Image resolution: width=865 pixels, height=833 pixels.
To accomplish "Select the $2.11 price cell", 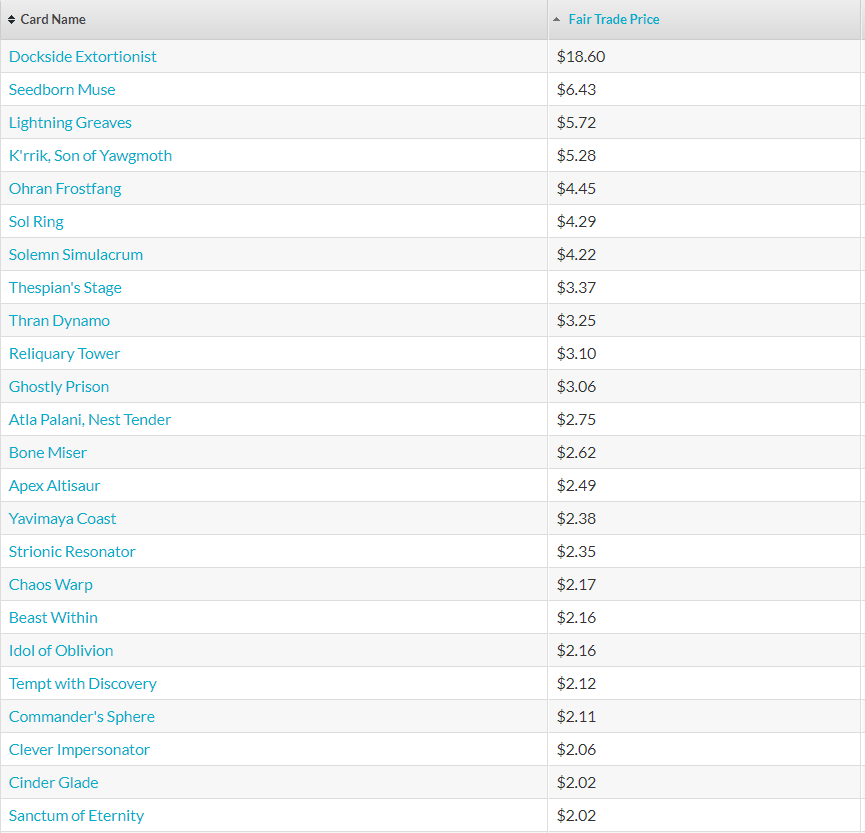I will pos(704,717).
